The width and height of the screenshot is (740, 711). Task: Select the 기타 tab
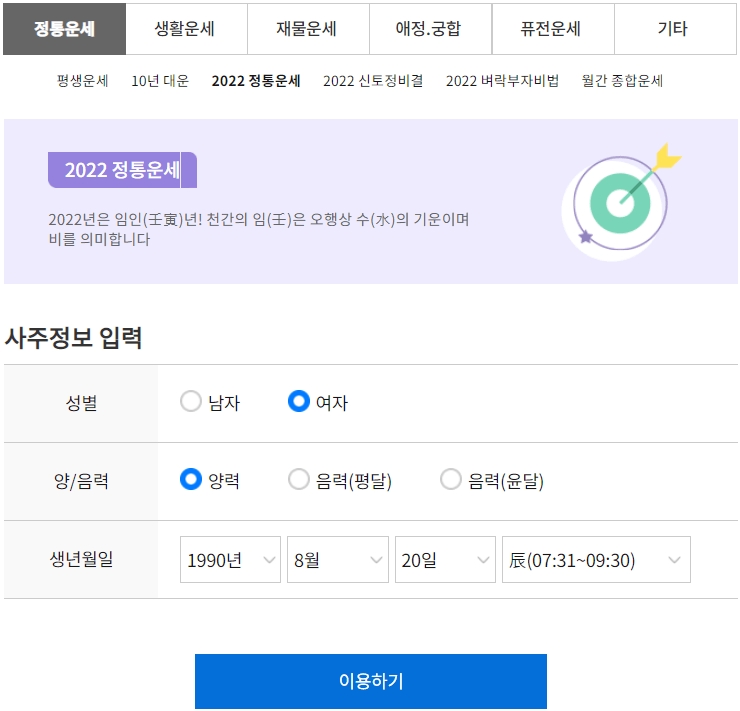[675, 29]
